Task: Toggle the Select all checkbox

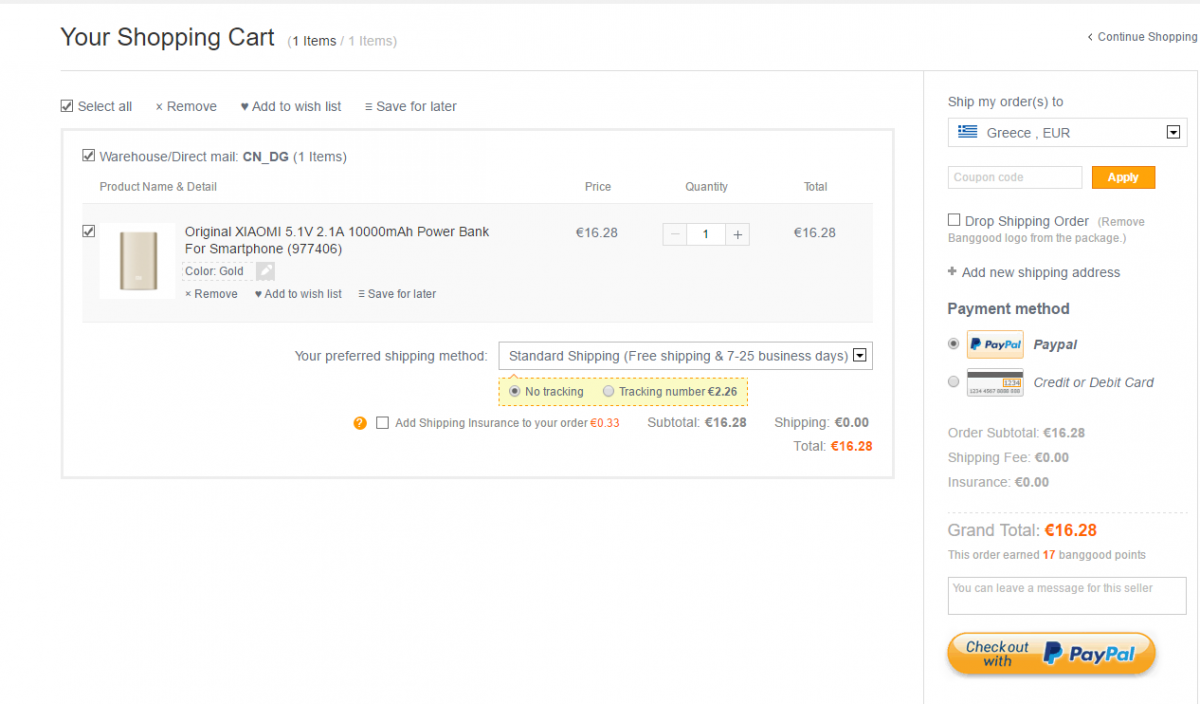Action: coord(67,106)
